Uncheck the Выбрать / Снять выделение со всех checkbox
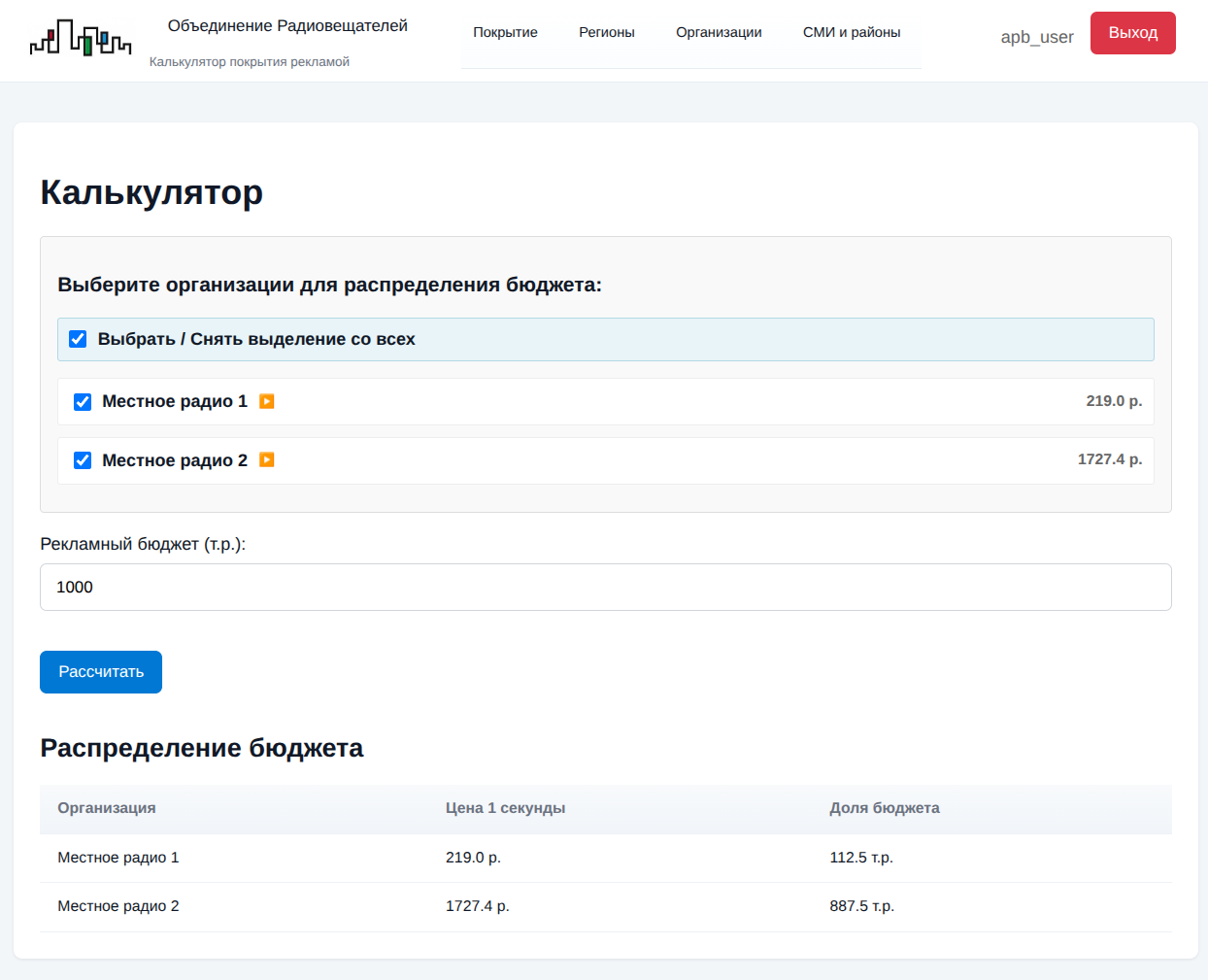Image resolution: width=1208 pixels, height=980 pixels. click(78, 339)
